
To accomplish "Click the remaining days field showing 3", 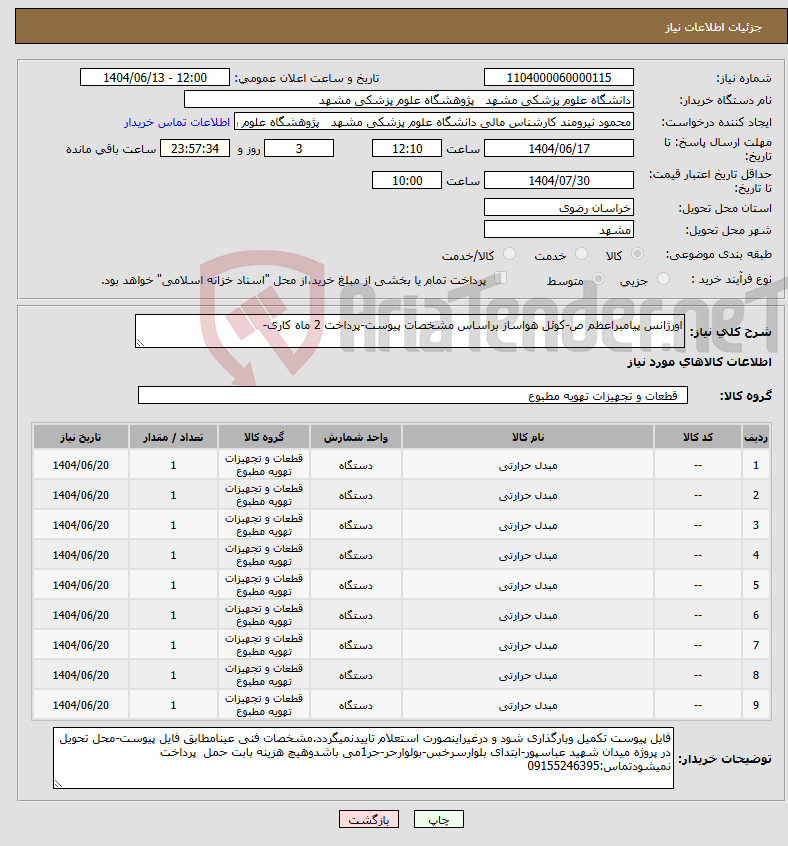I will (299, 148).
